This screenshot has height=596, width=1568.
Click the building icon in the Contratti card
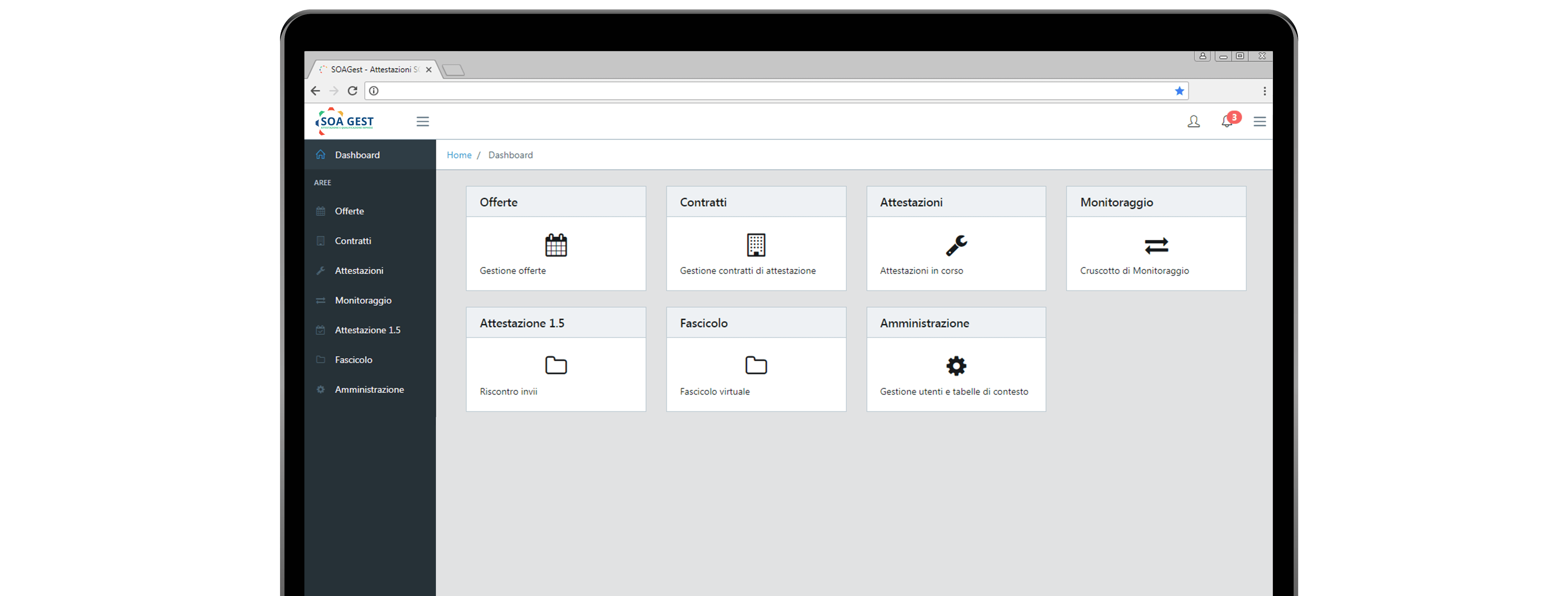(x=755, y=245)
